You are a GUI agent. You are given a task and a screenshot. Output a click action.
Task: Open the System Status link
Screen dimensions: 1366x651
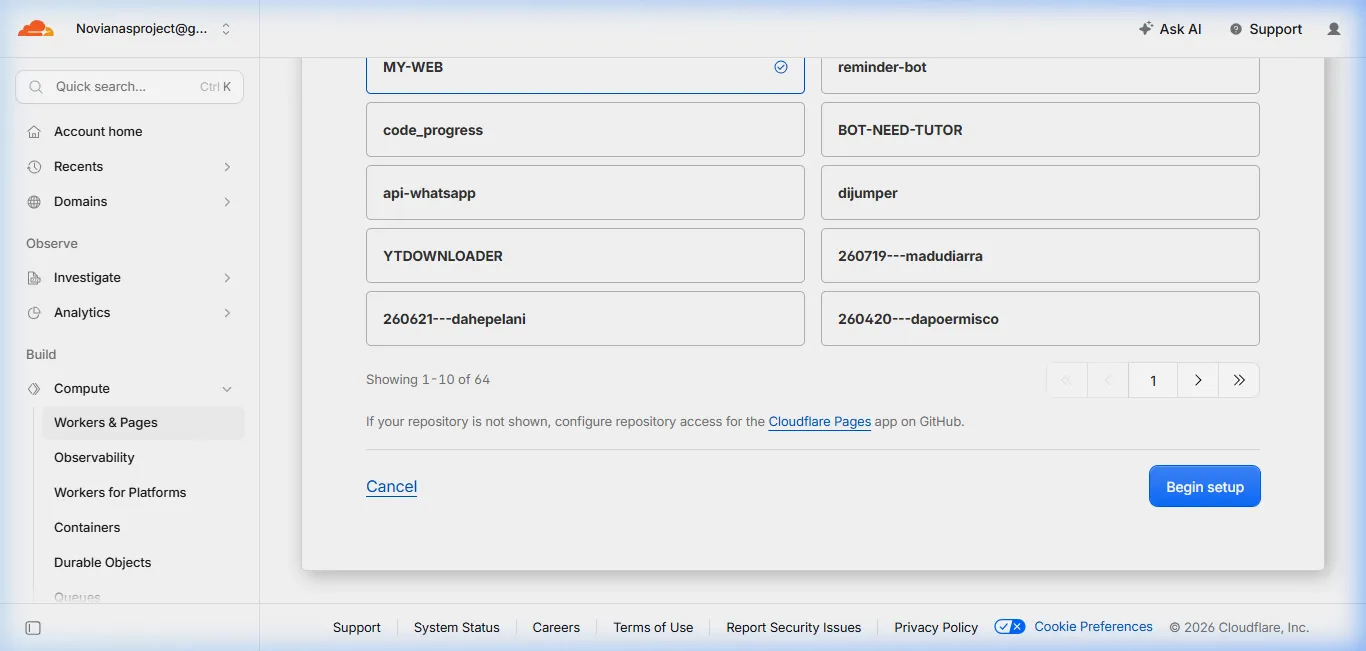point(457,627)
